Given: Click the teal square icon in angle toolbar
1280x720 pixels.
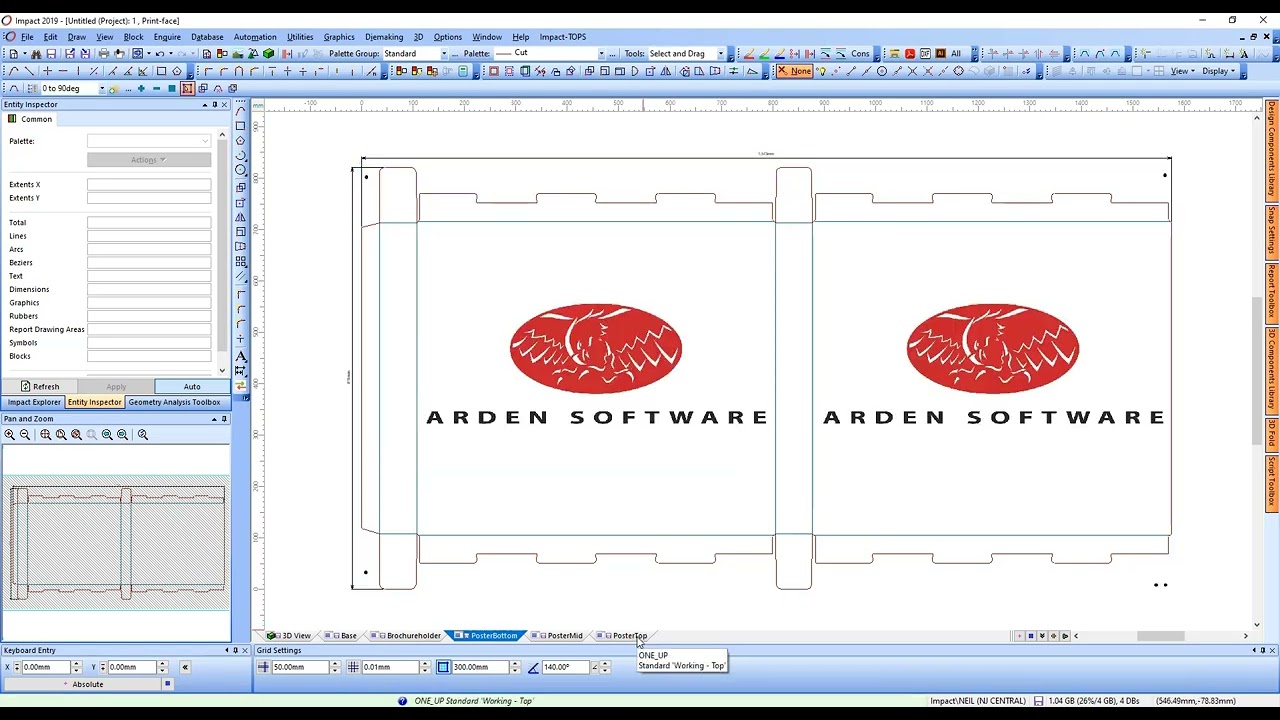Looking at the screenshot, I should pos(172,88).
